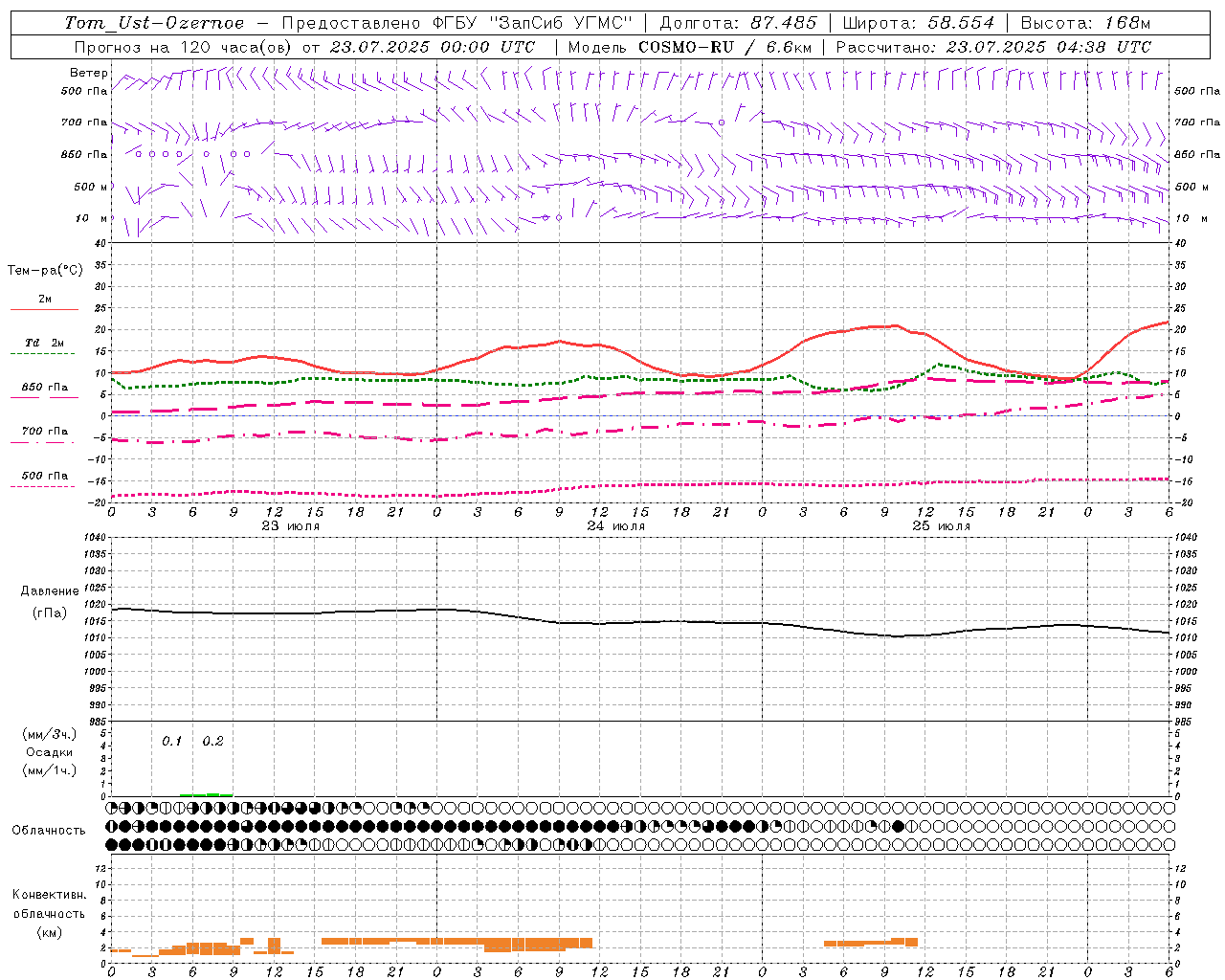Click the Облачность cloud cover label

[49, 831]
